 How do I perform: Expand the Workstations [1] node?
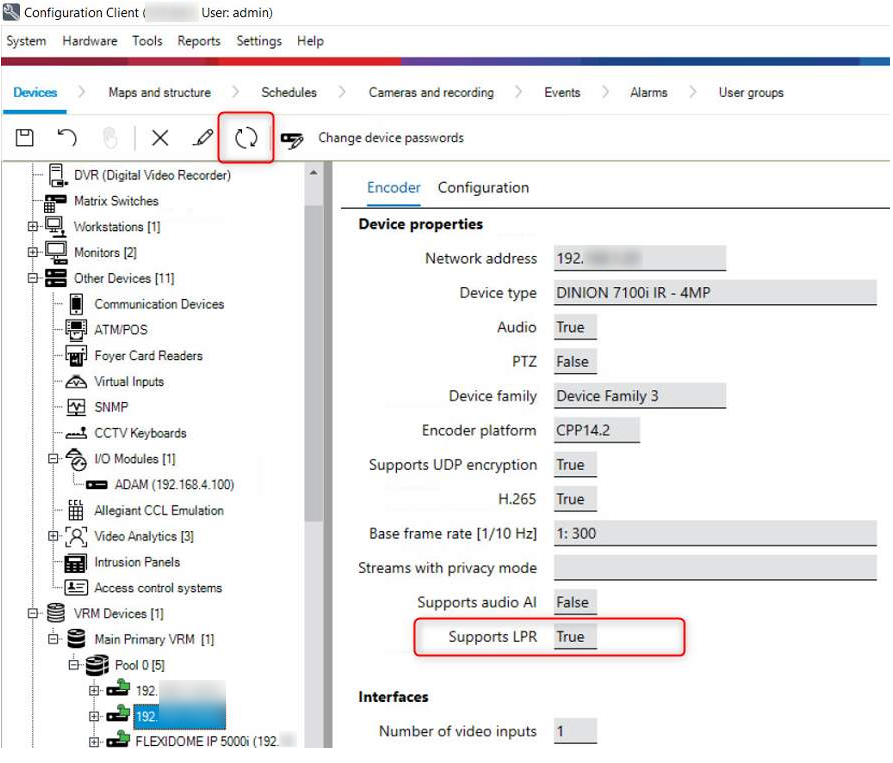(x=33, y=227)
